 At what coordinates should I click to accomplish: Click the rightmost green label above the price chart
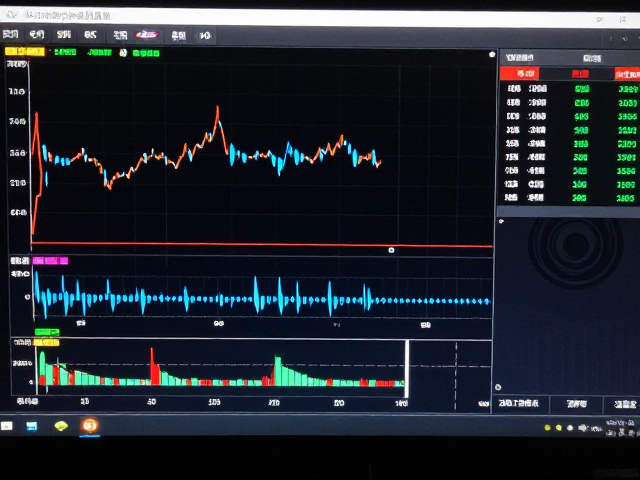[146, 53]
